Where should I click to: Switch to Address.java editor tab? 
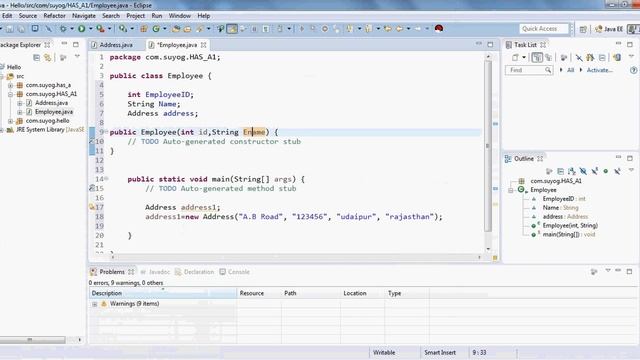116,45
